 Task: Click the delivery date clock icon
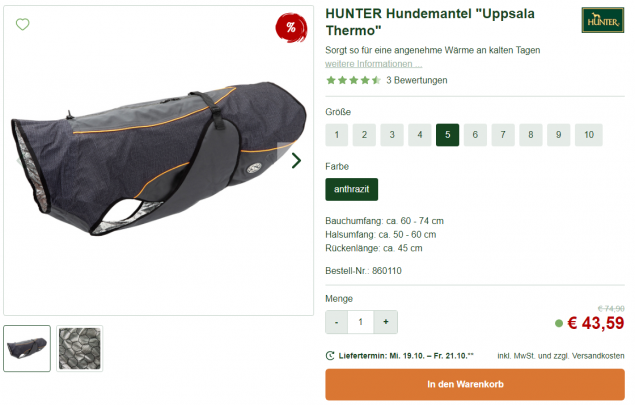(x=330, y=356)
